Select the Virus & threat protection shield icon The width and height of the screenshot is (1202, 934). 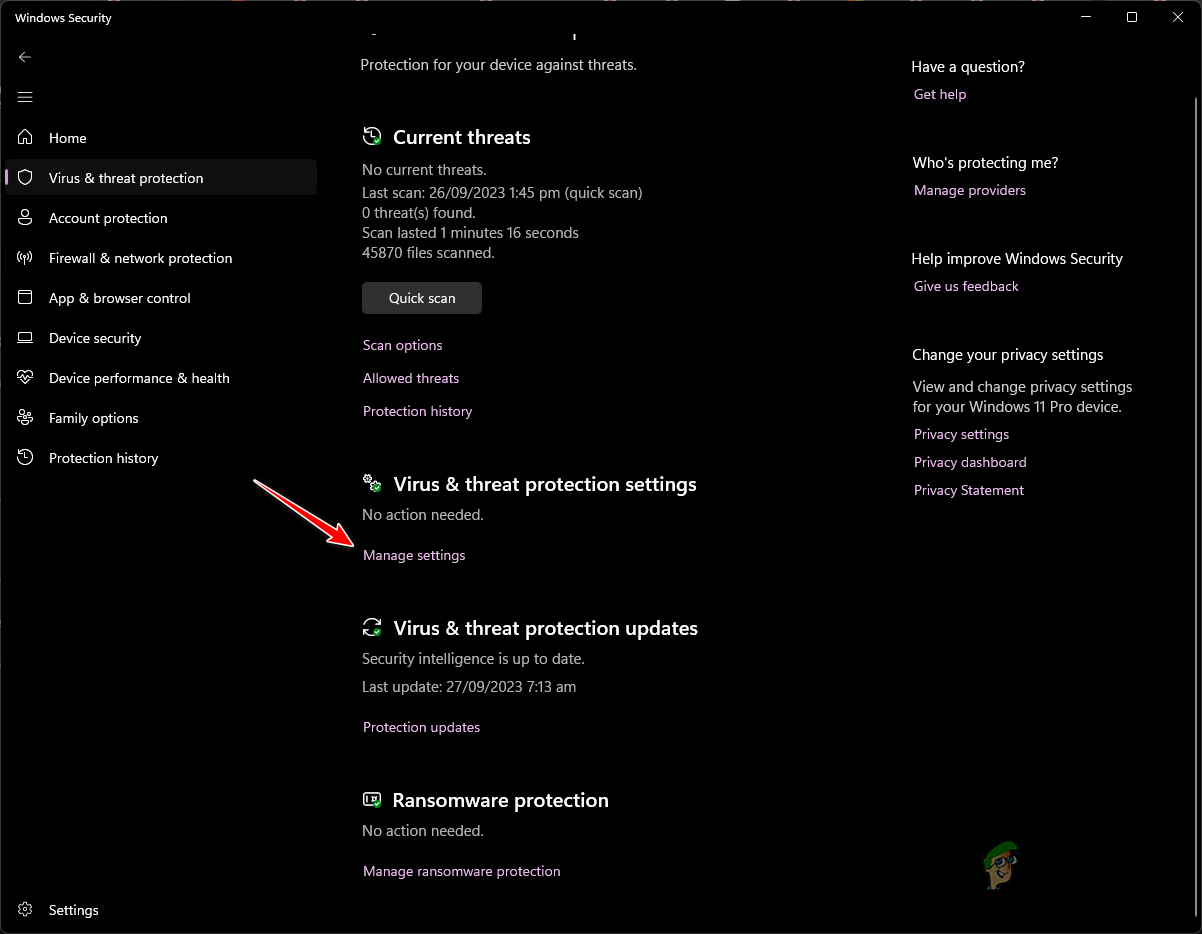click(25, 177)
